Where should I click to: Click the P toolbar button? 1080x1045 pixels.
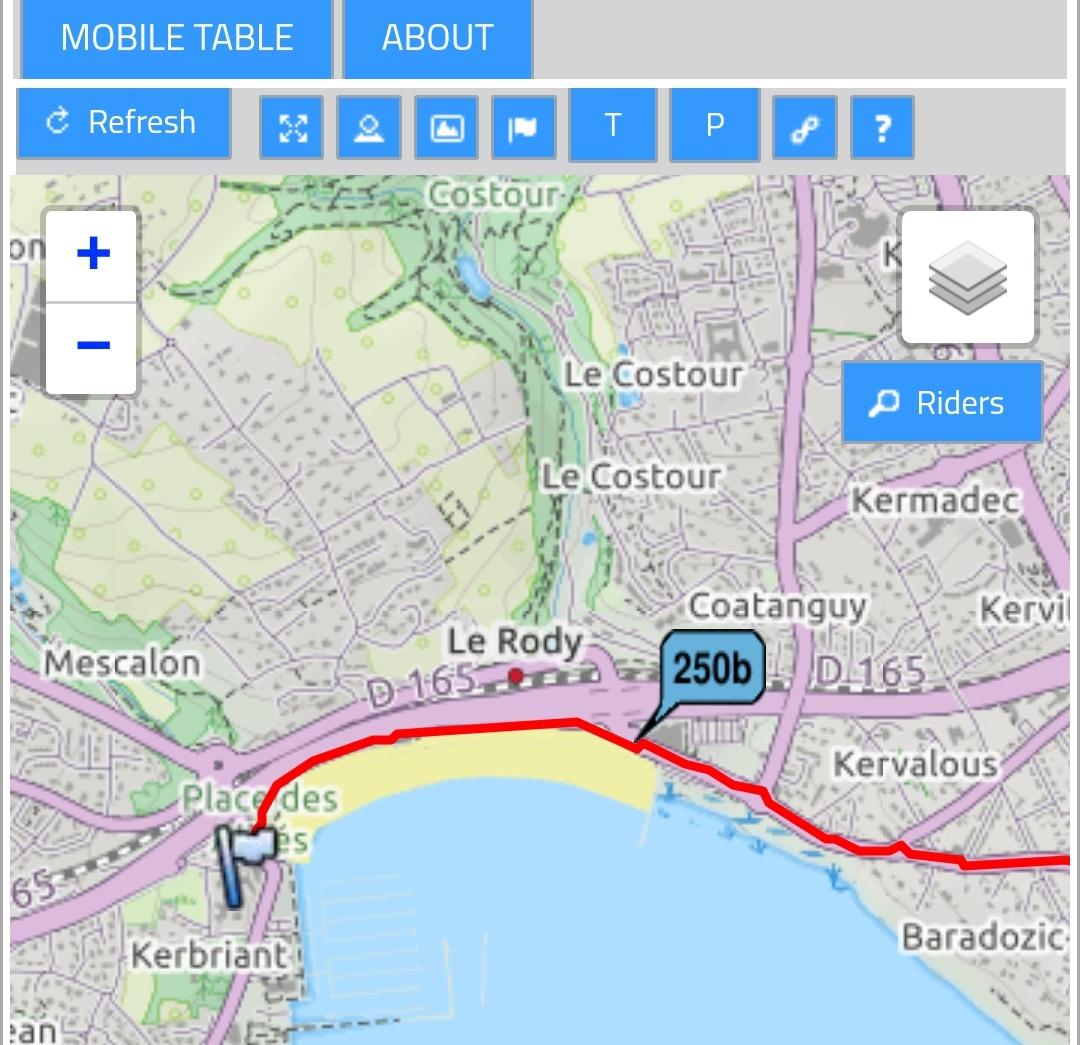(x=715, y=125)
